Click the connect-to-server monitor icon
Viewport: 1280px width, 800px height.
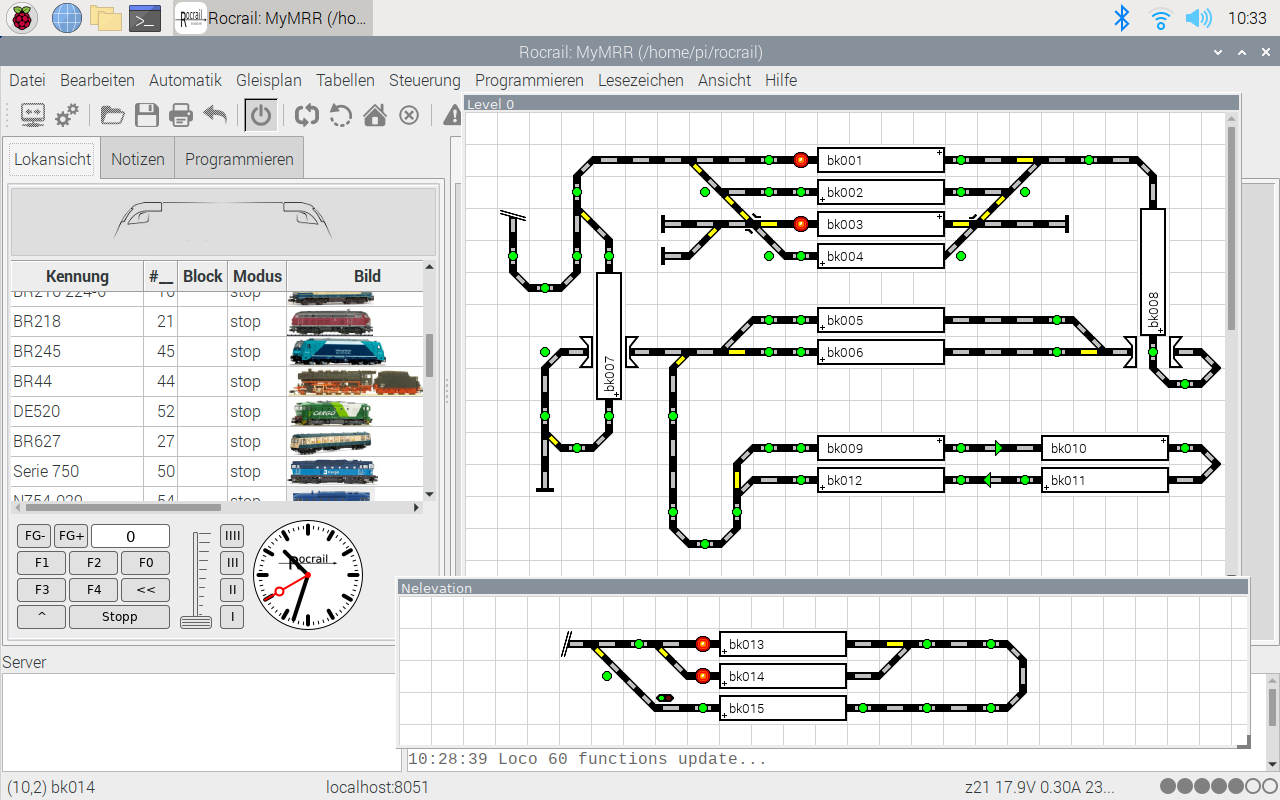click(x=33, y=115)
